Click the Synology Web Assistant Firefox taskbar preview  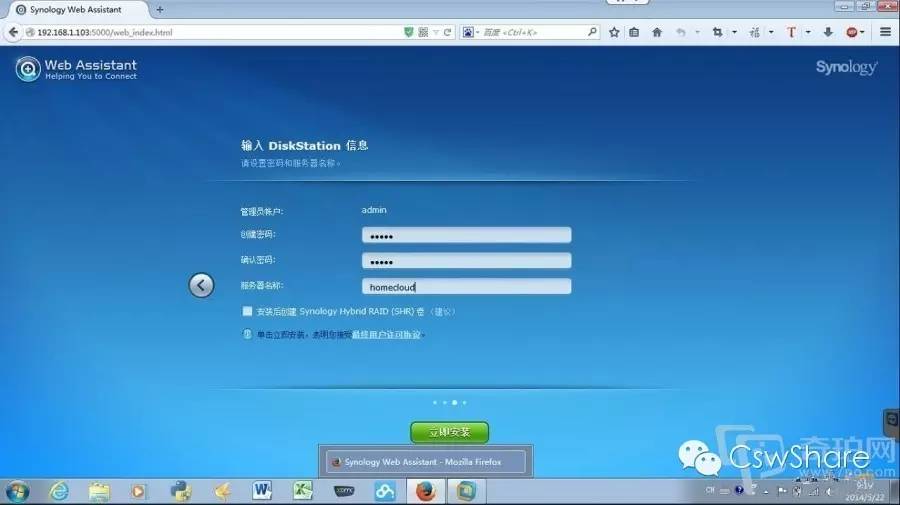pyautogui.click(x=425, y=461)
